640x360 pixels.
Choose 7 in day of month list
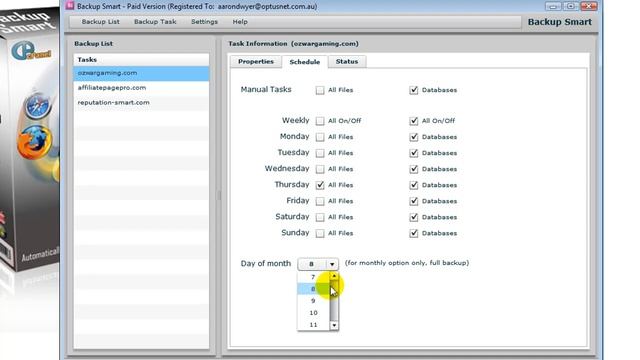[x=313, y=277]
